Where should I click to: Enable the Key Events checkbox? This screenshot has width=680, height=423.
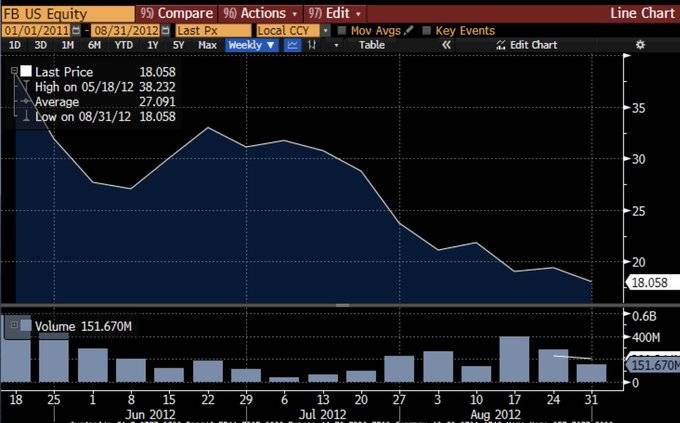pos(427,31)
